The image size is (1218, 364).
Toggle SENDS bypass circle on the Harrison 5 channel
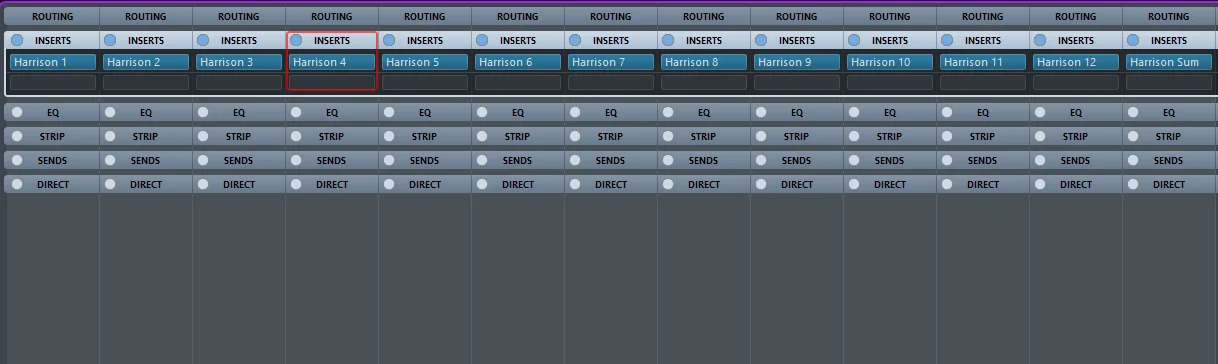[389, 160]
